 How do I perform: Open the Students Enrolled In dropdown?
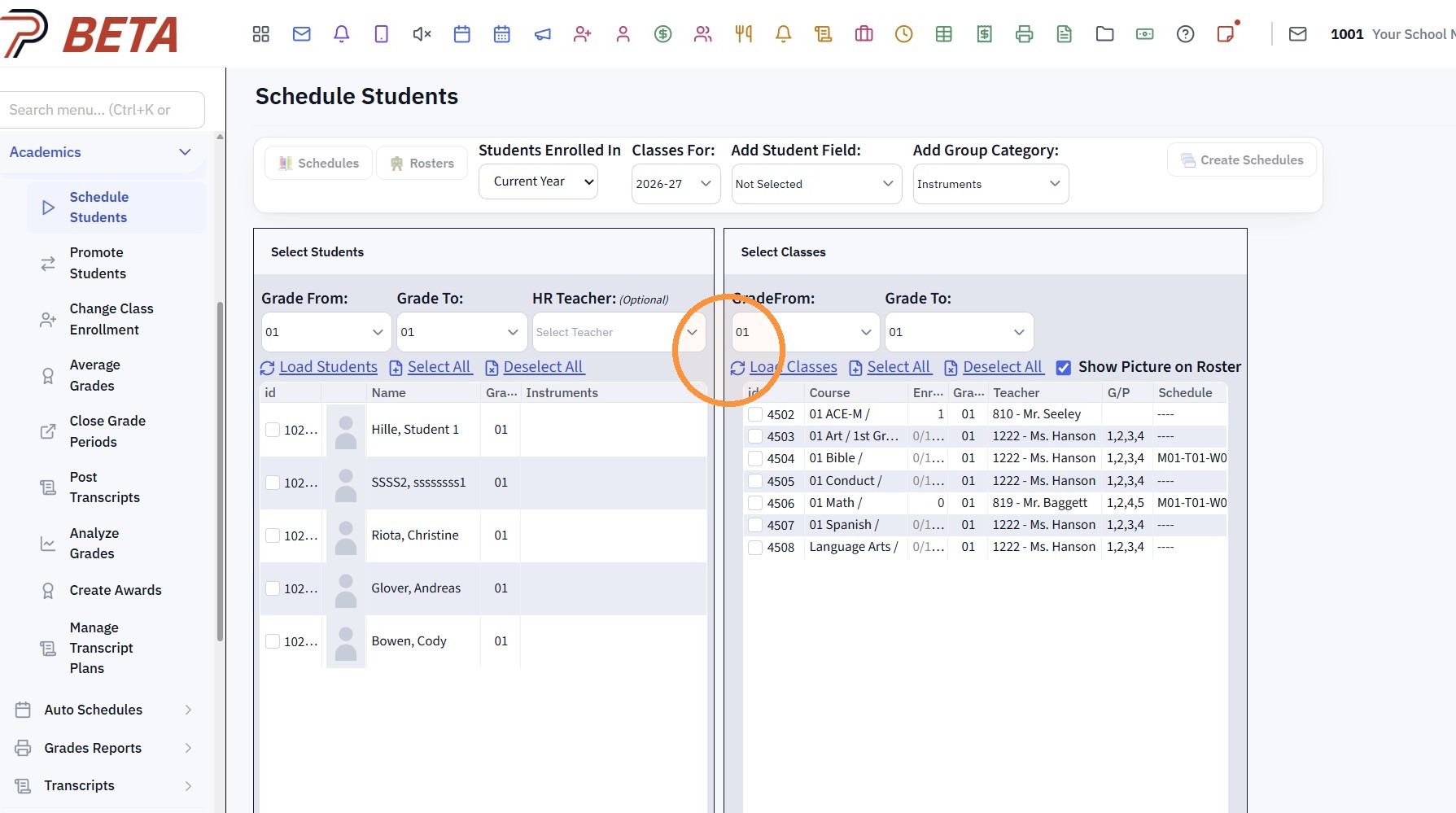pyautogui.click(x=538, y=181)
